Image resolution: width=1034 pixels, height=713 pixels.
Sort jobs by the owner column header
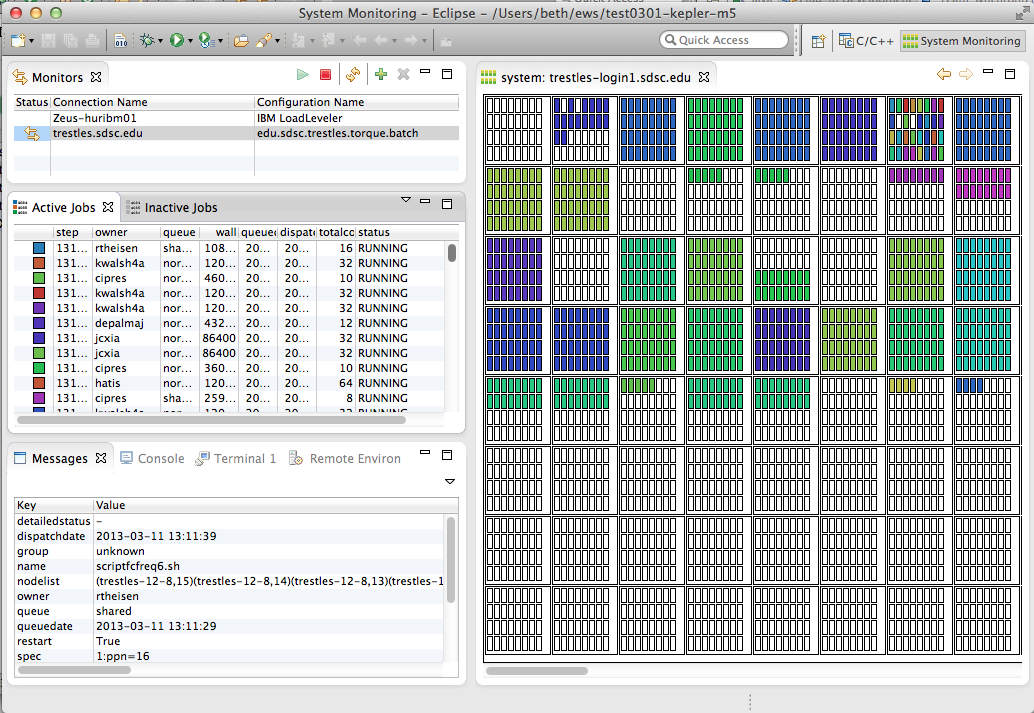pyautogui.click(x=127, y=232)
